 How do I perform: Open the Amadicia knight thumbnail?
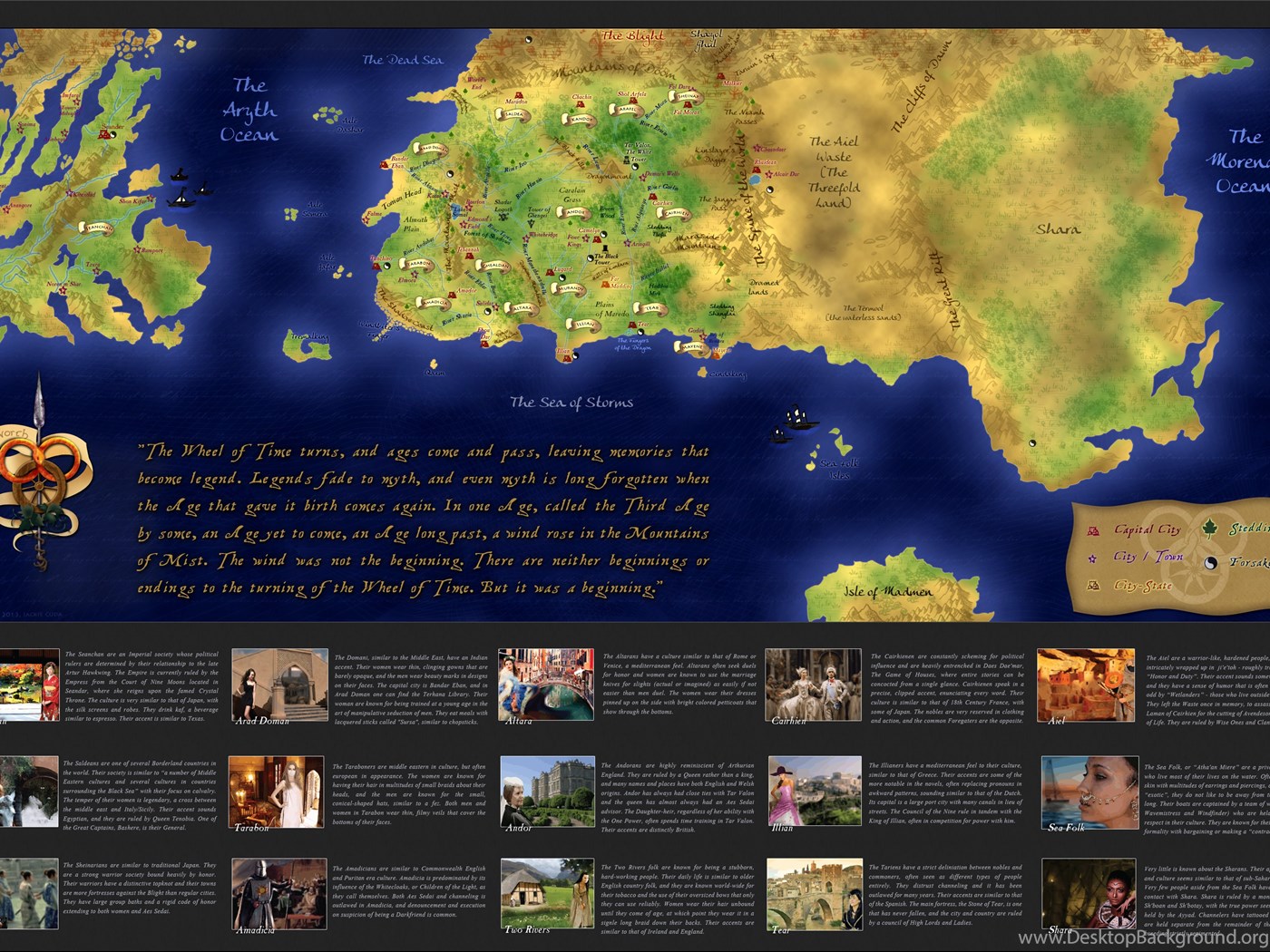pos(278,895)
